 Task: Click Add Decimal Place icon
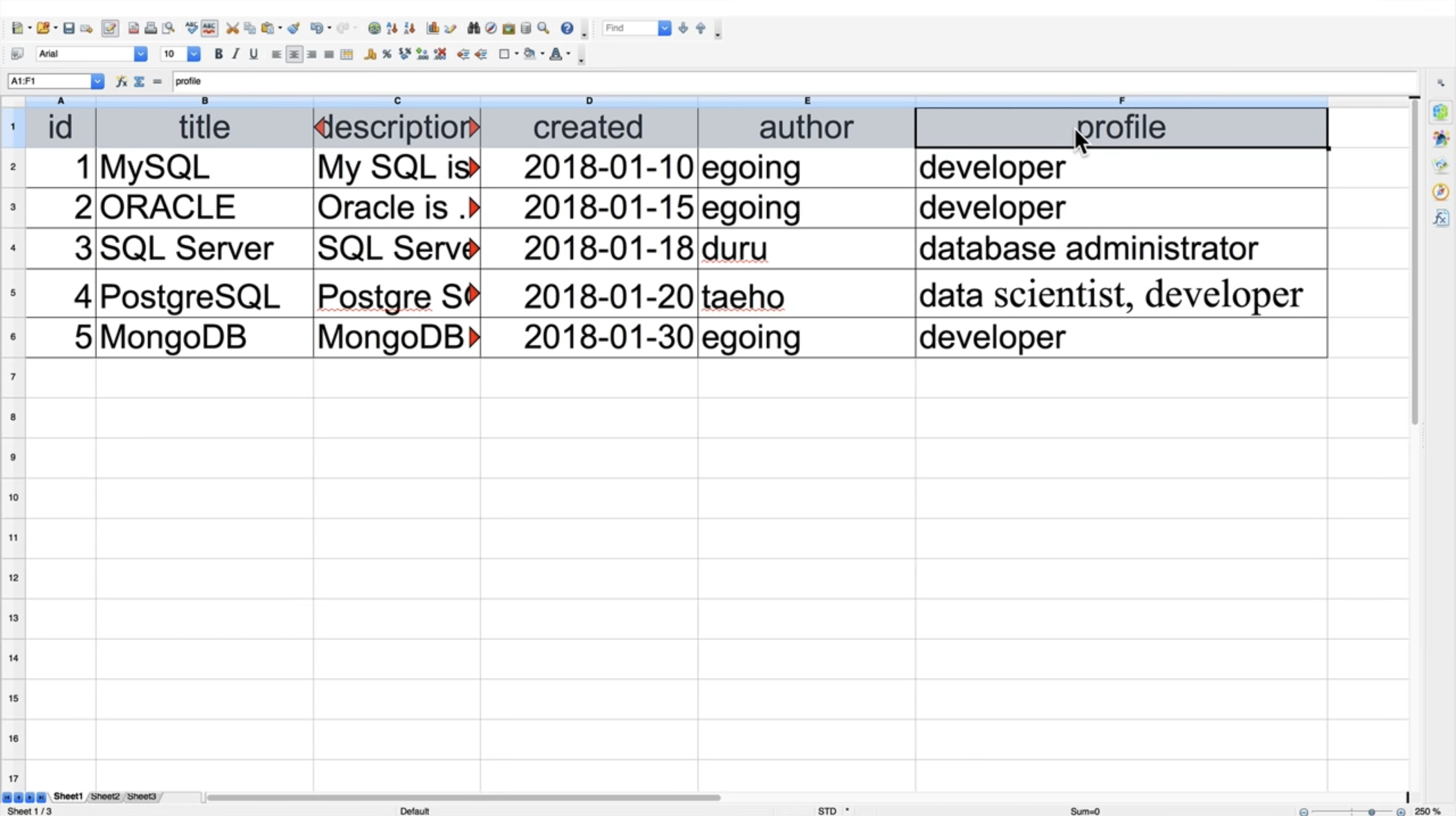[422, 54]
